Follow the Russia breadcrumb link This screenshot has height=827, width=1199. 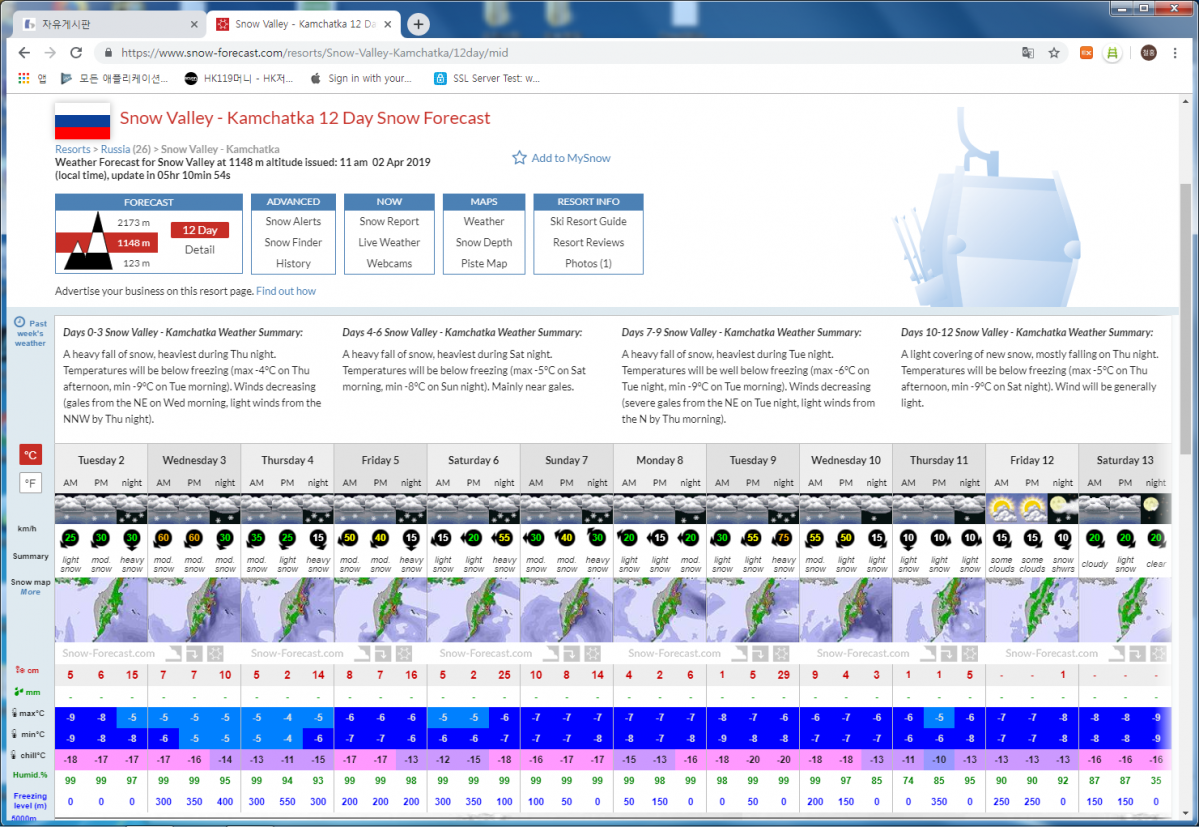[x=115, y=149]
